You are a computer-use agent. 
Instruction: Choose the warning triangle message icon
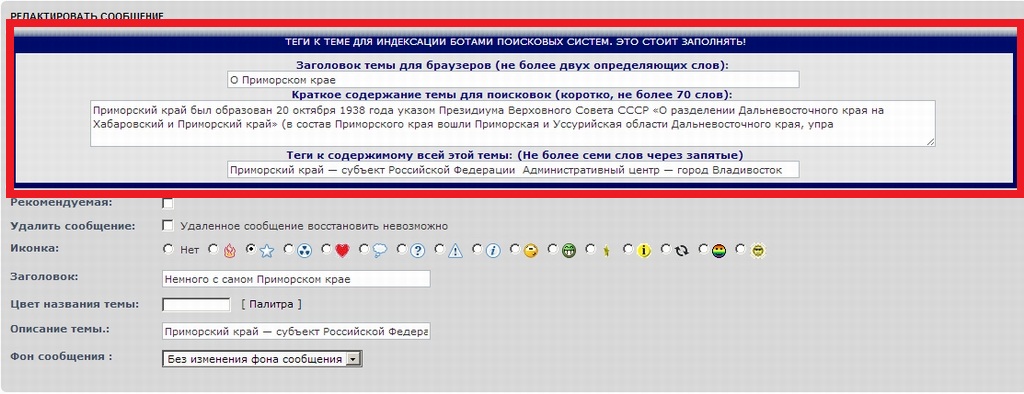[455, 250]
